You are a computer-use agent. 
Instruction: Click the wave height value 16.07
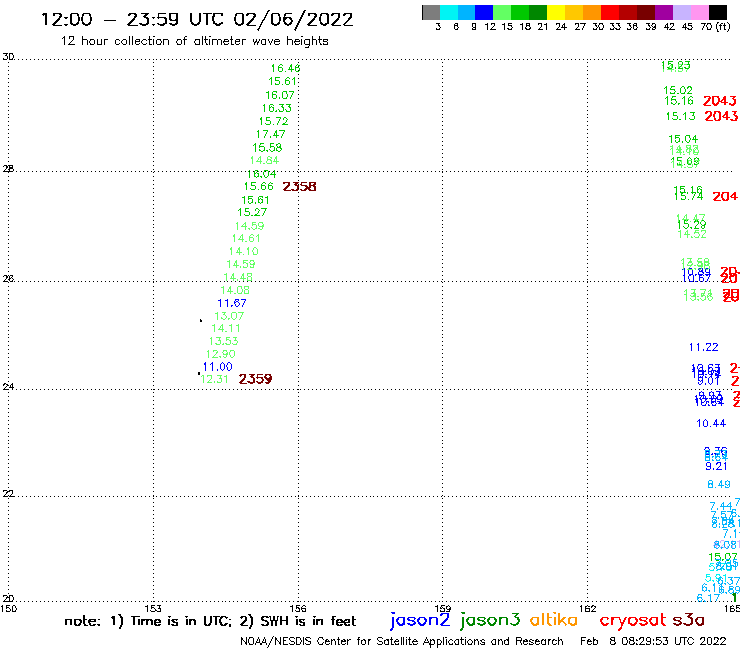(x=279, y=95)
